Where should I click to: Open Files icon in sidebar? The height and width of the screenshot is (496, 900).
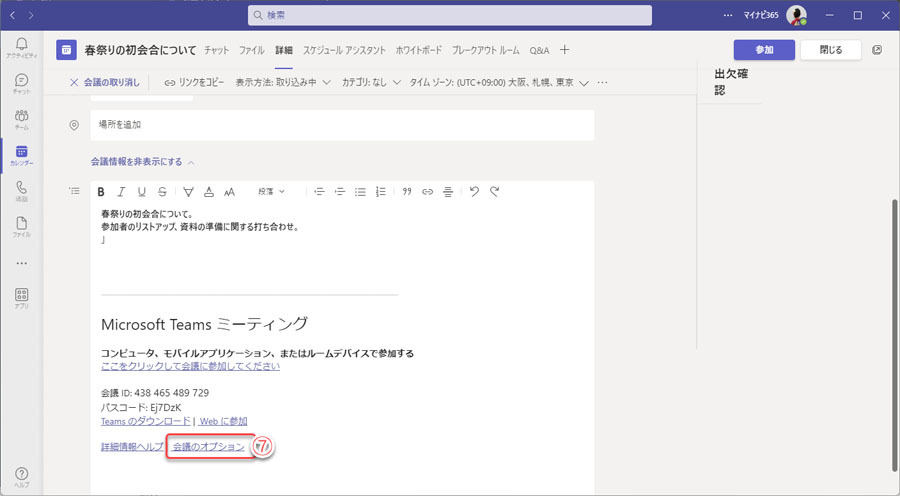21,227
